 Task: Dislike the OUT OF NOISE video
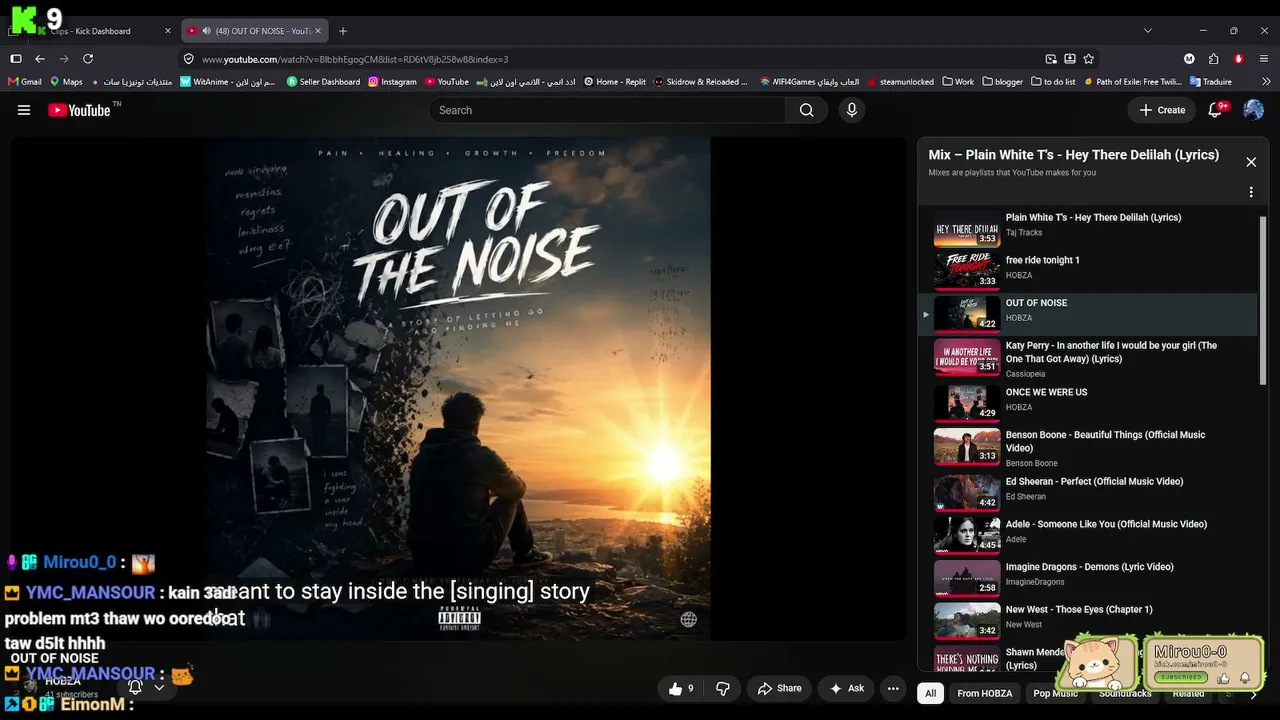(723, 688)
